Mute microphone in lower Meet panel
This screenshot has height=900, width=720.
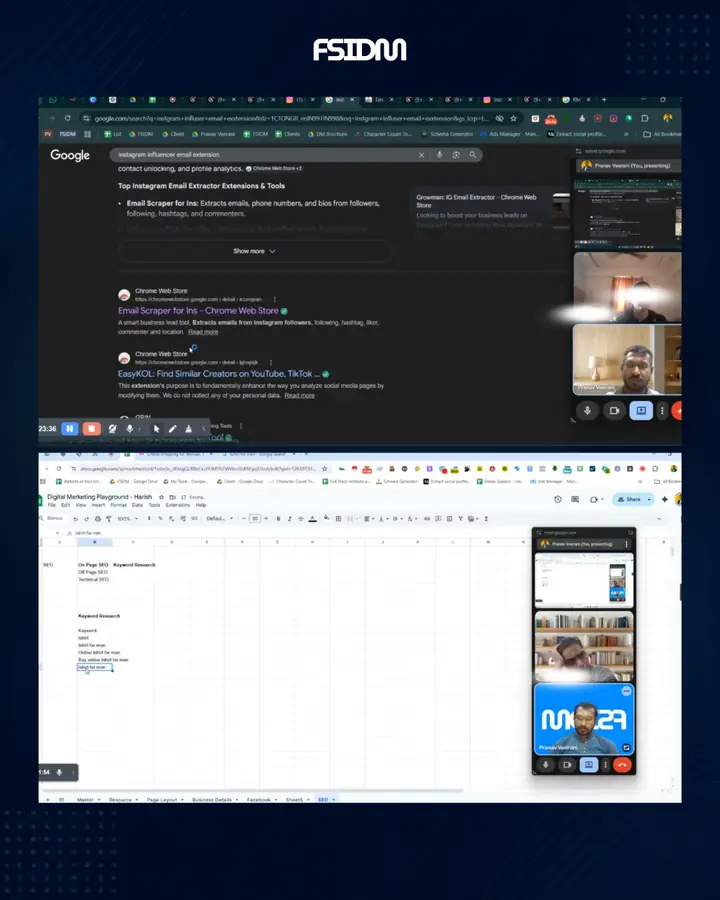point(545,765)
